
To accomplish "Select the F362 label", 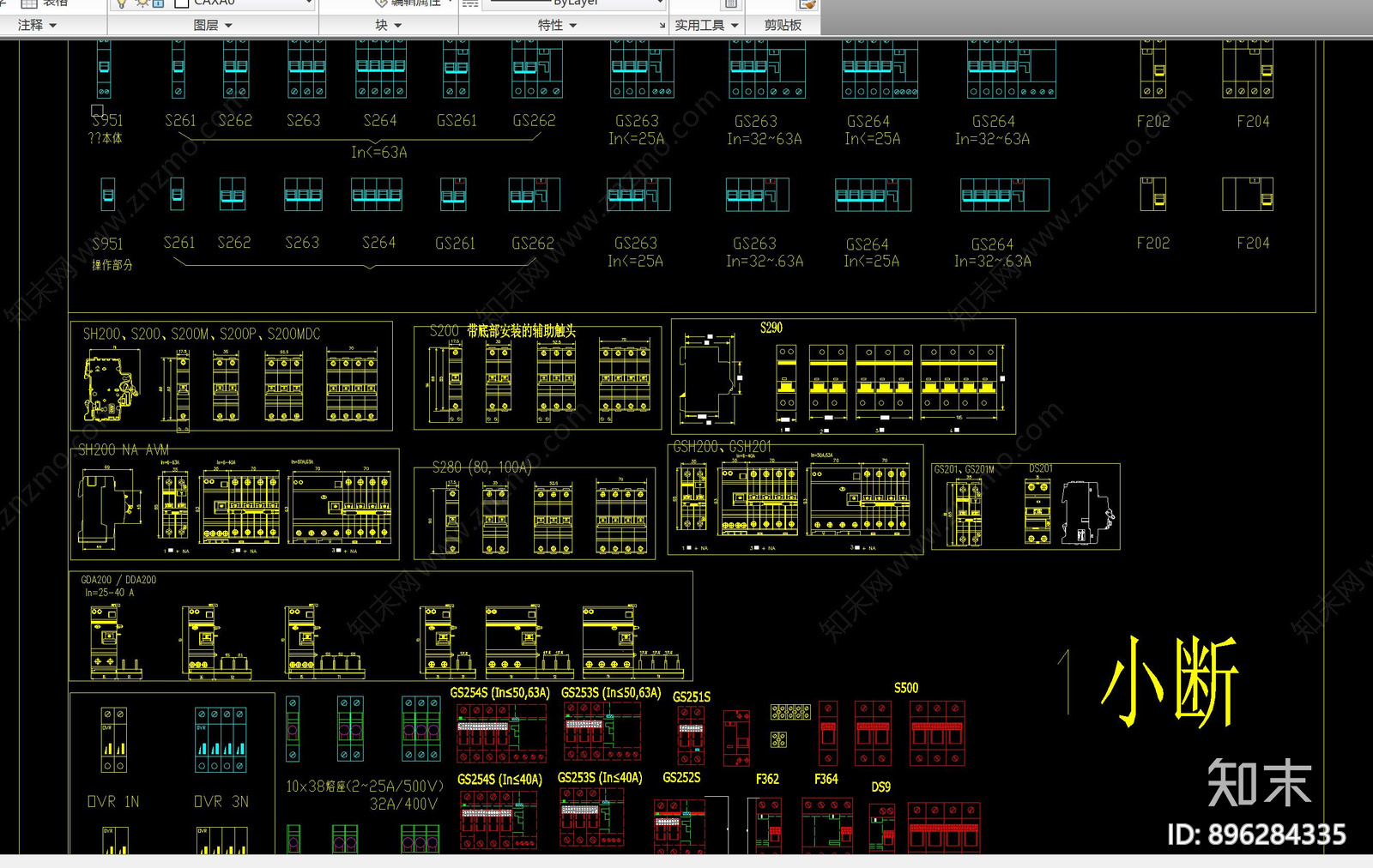I will point(767,779).
